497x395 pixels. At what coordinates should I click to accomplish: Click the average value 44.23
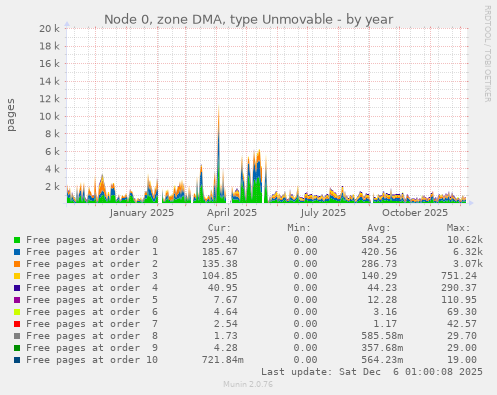(x=382, y=288)
